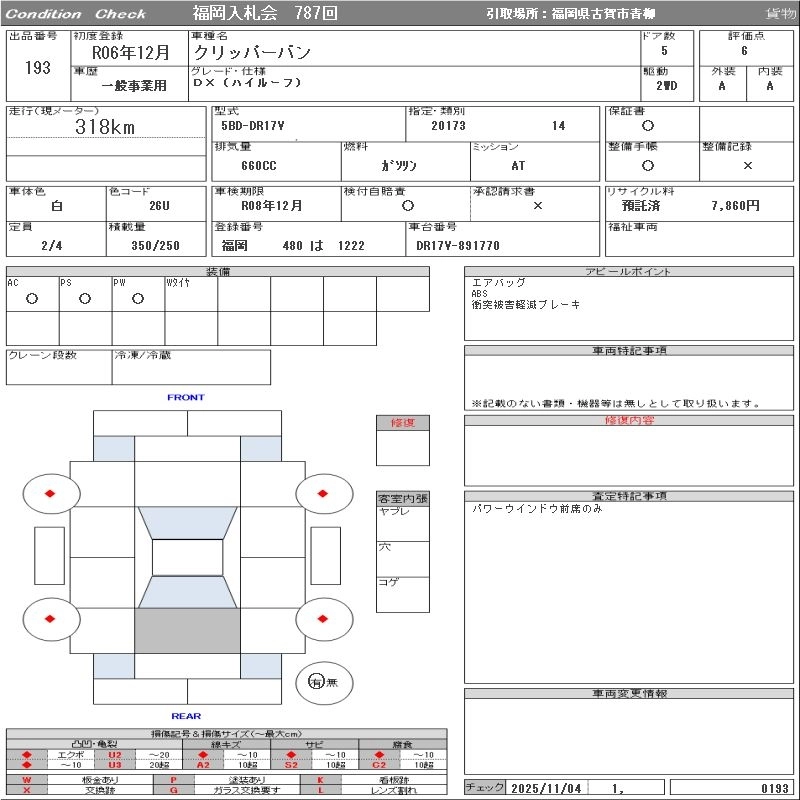The image size is (800, 800).
Task: Click the 福岡入札会 787回 heading
Action: click(265, 13)
